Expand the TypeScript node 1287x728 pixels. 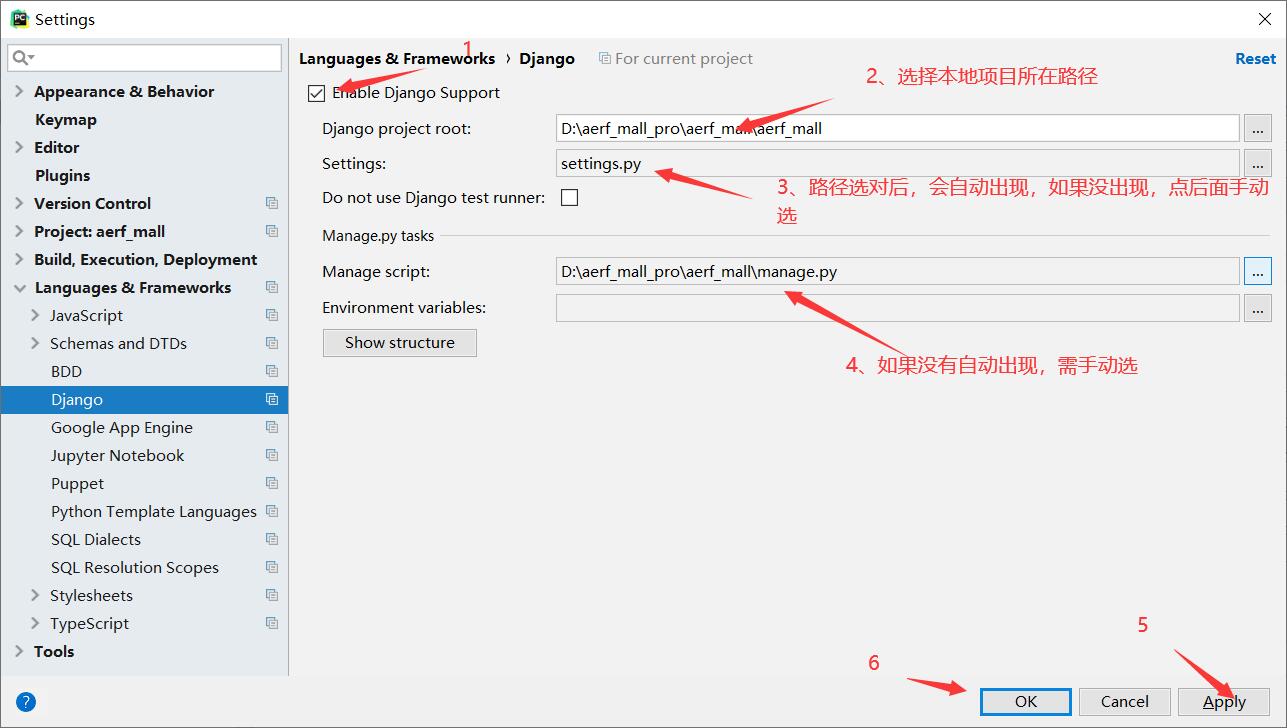click(x=36, y=623)
